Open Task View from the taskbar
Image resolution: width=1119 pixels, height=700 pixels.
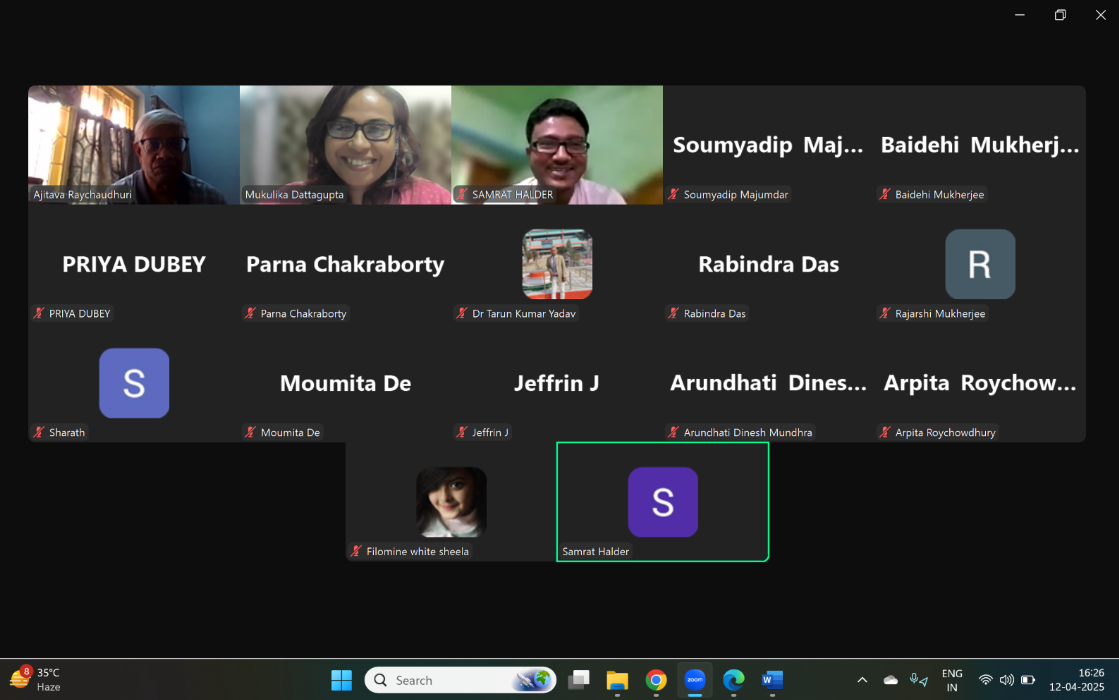click(x=579, y=680)
